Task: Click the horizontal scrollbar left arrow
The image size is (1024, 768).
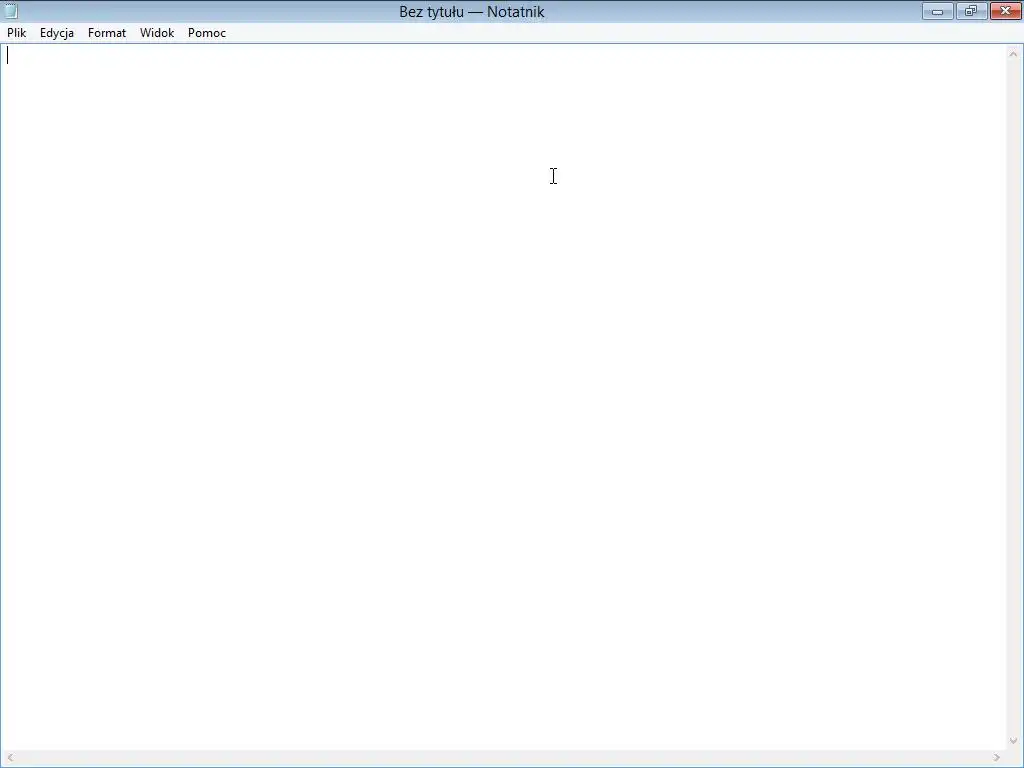Action: coord(10,758)
